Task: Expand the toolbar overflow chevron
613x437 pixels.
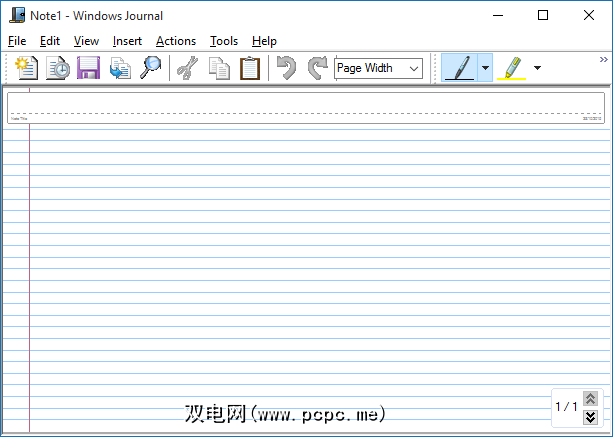Action: (x=604, y=59)
